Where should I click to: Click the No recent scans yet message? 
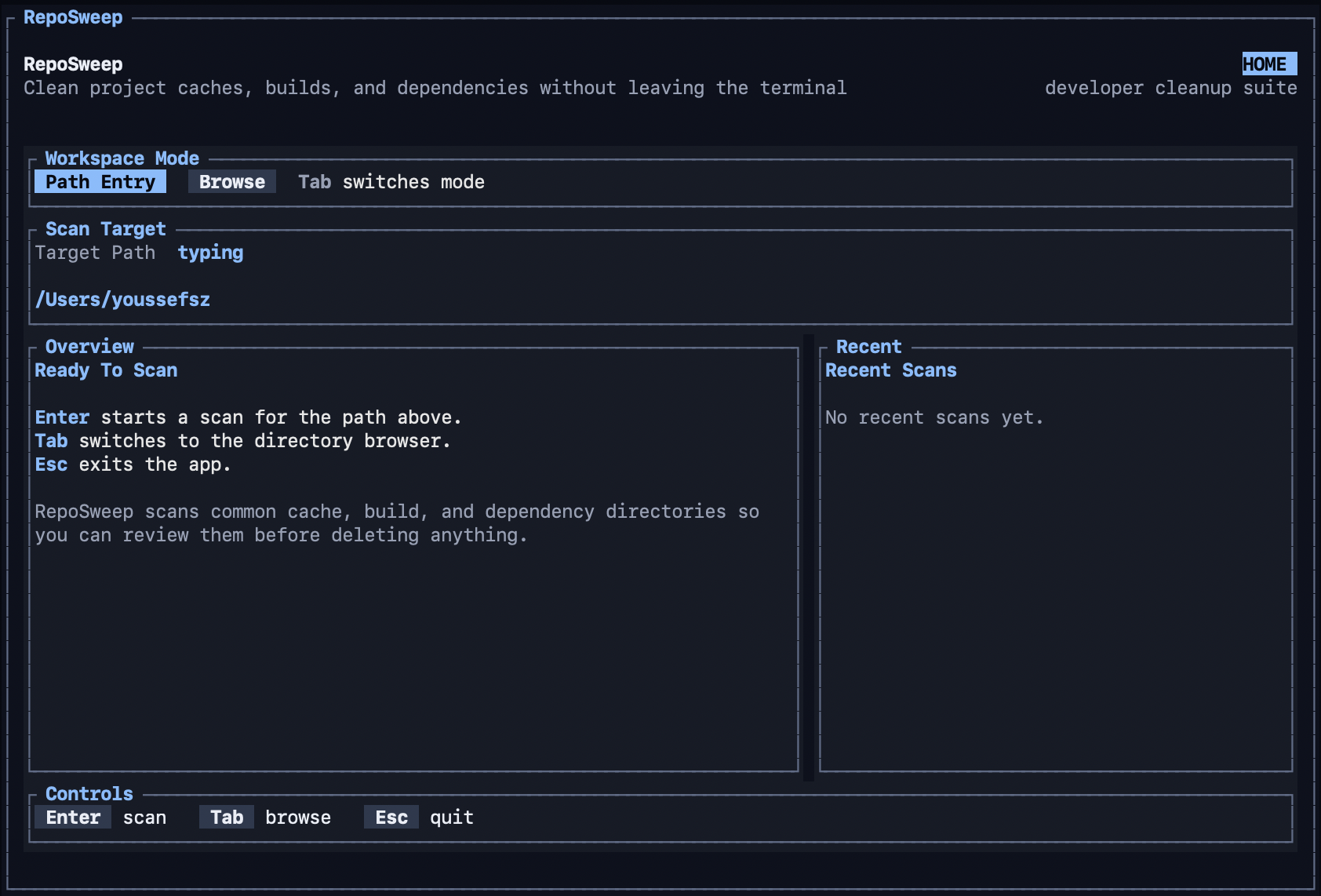pos(933,417)
